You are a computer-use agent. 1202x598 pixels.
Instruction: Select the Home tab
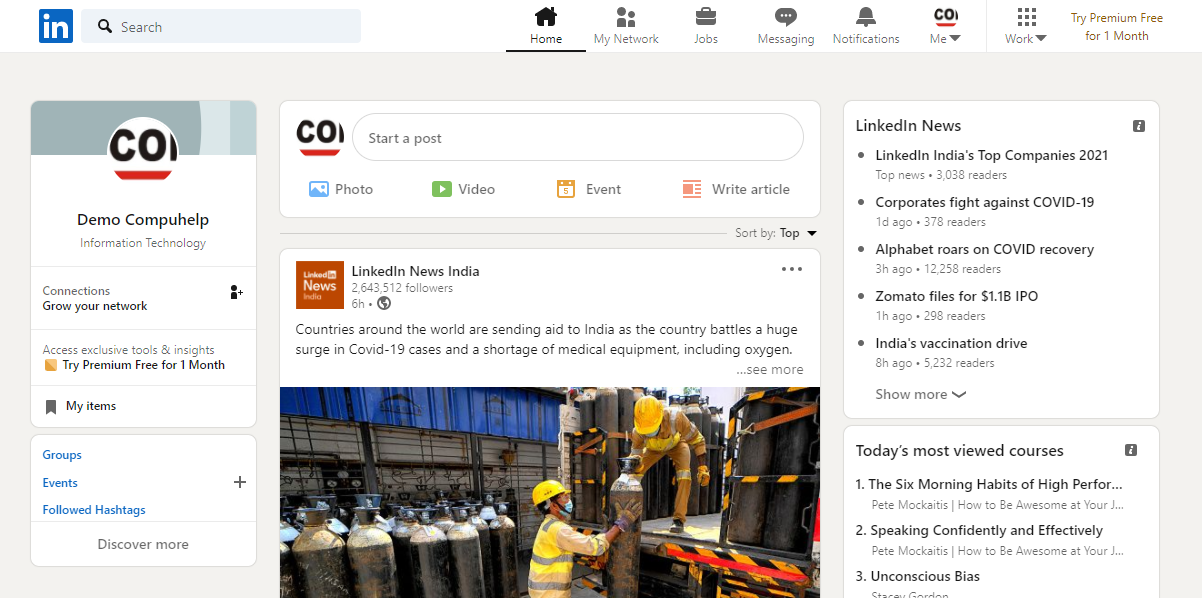coord(546,26)
